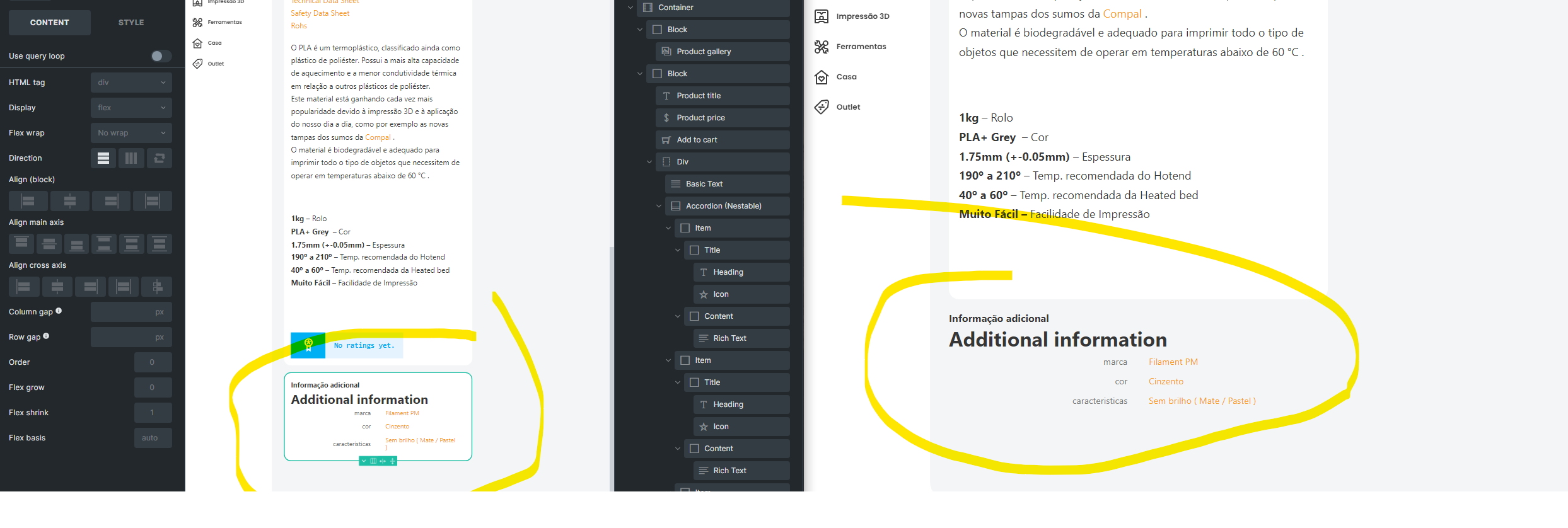Select Product gallery in structure panel
The width and height of the screenshot is (1568, 528).
pos(723,52)
